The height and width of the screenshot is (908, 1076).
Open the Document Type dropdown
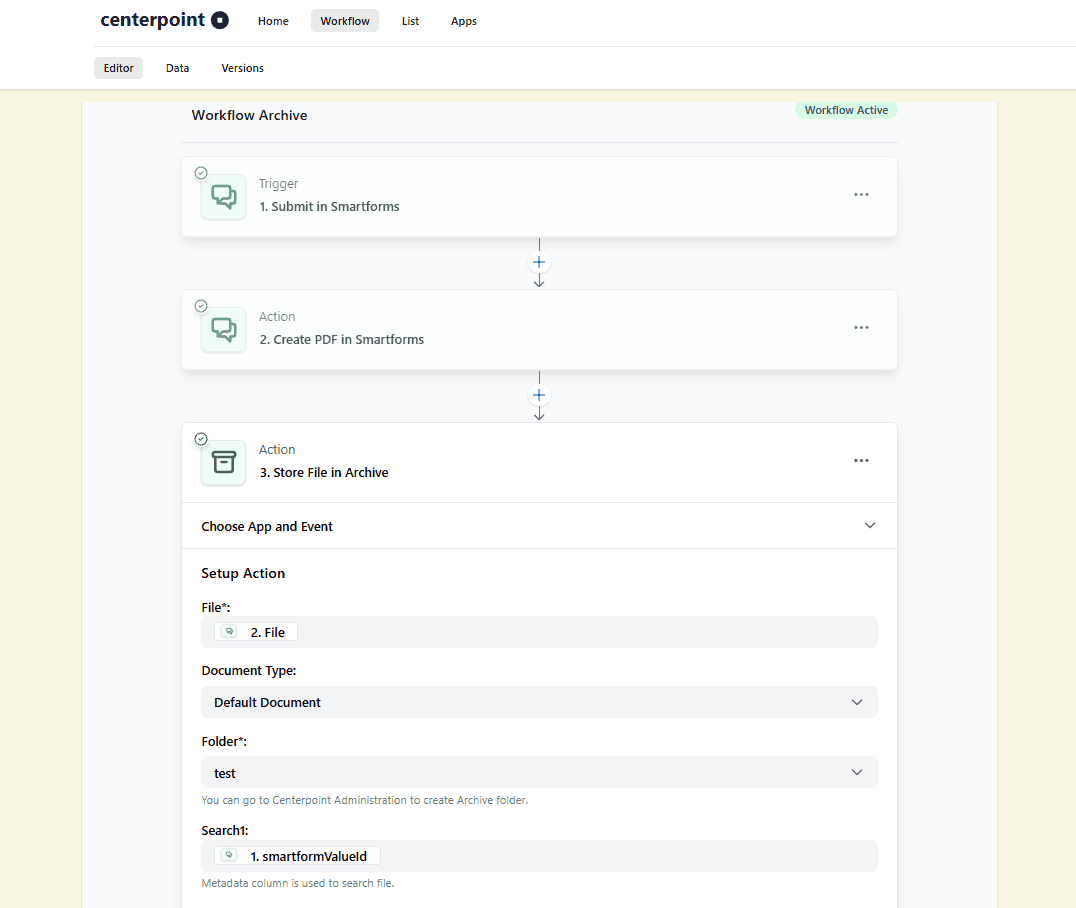point(539,702)
